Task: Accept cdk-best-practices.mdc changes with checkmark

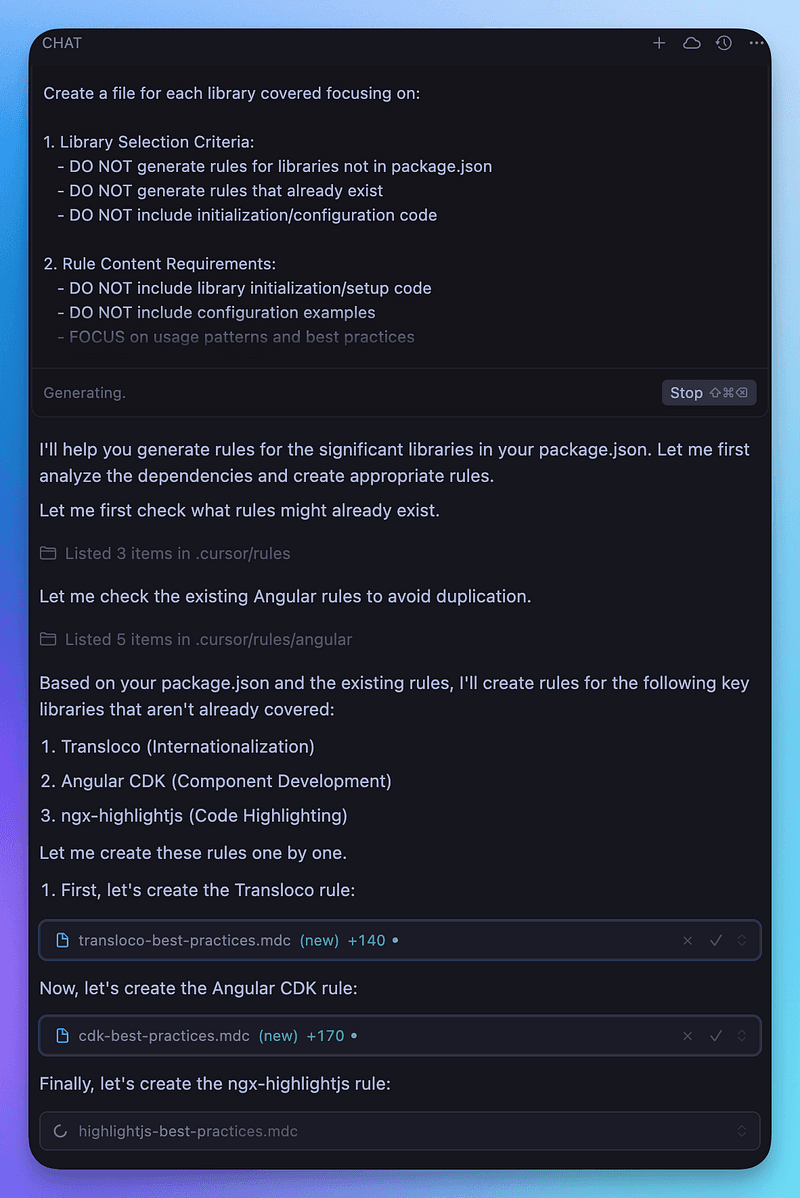Action: (x=716, y=1036)
